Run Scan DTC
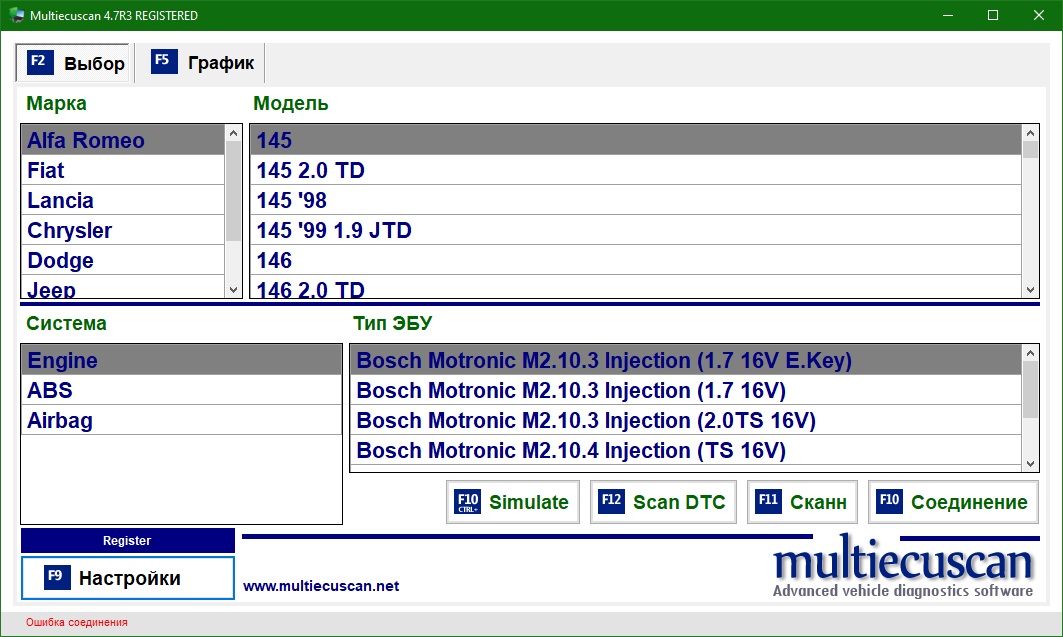1063x637 pixels. click(663, 502)
